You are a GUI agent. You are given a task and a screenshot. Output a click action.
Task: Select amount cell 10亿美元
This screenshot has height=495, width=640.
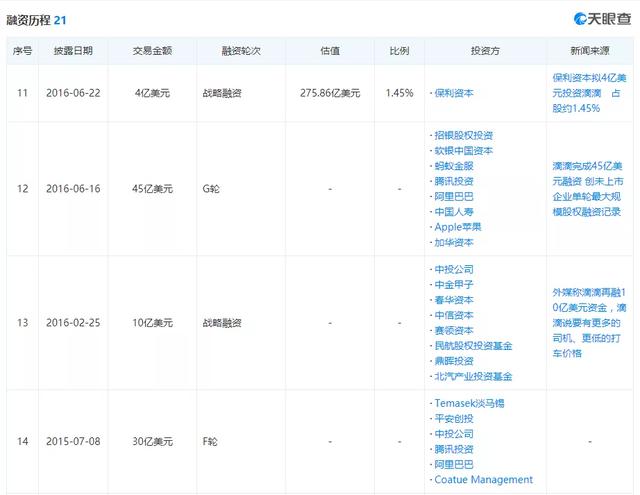tap(152, 323)
